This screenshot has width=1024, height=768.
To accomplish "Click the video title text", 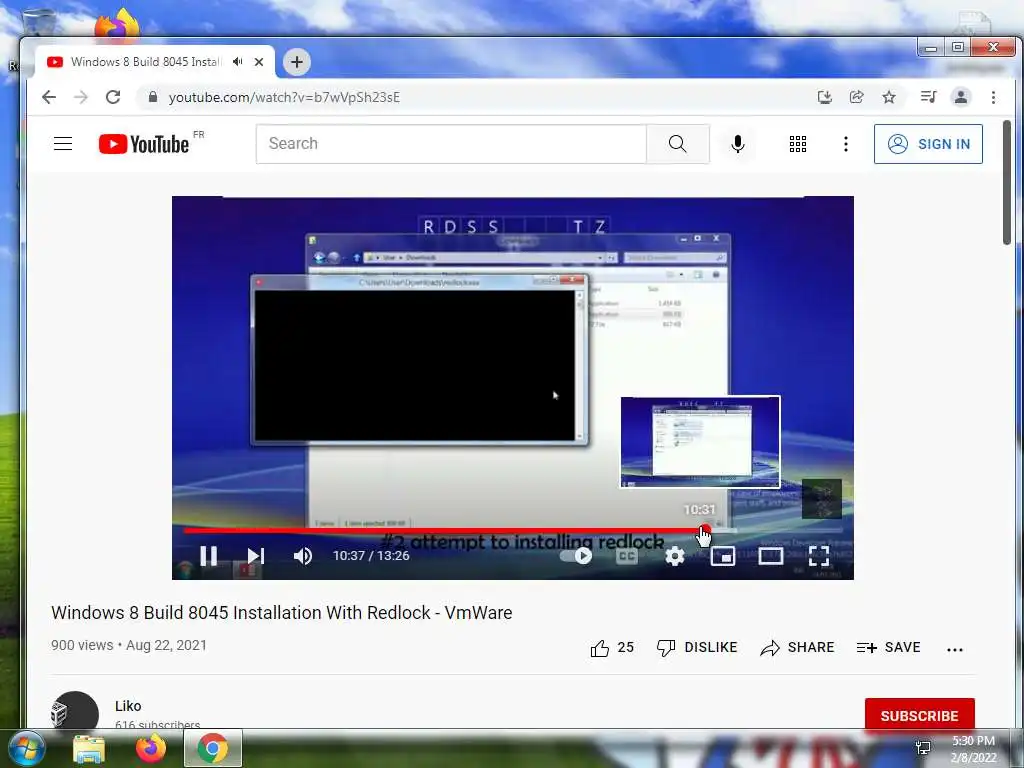I will click(x=281, y=613).
